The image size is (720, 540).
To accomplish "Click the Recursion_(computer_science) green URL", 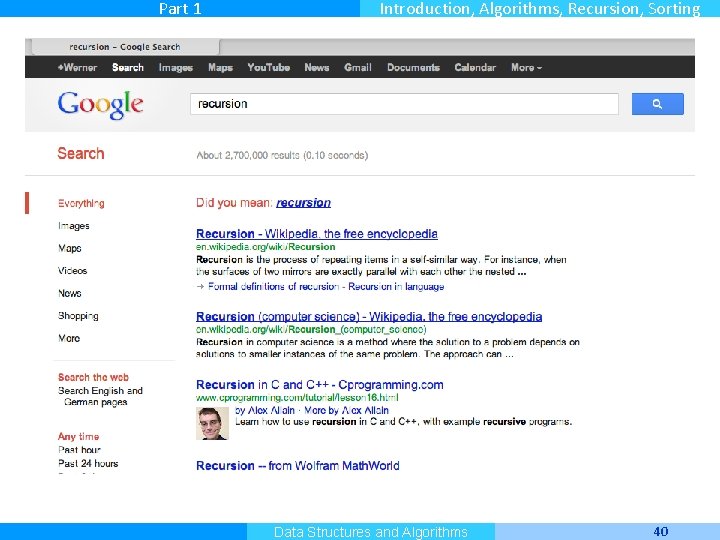I will (x=311, y=330).
